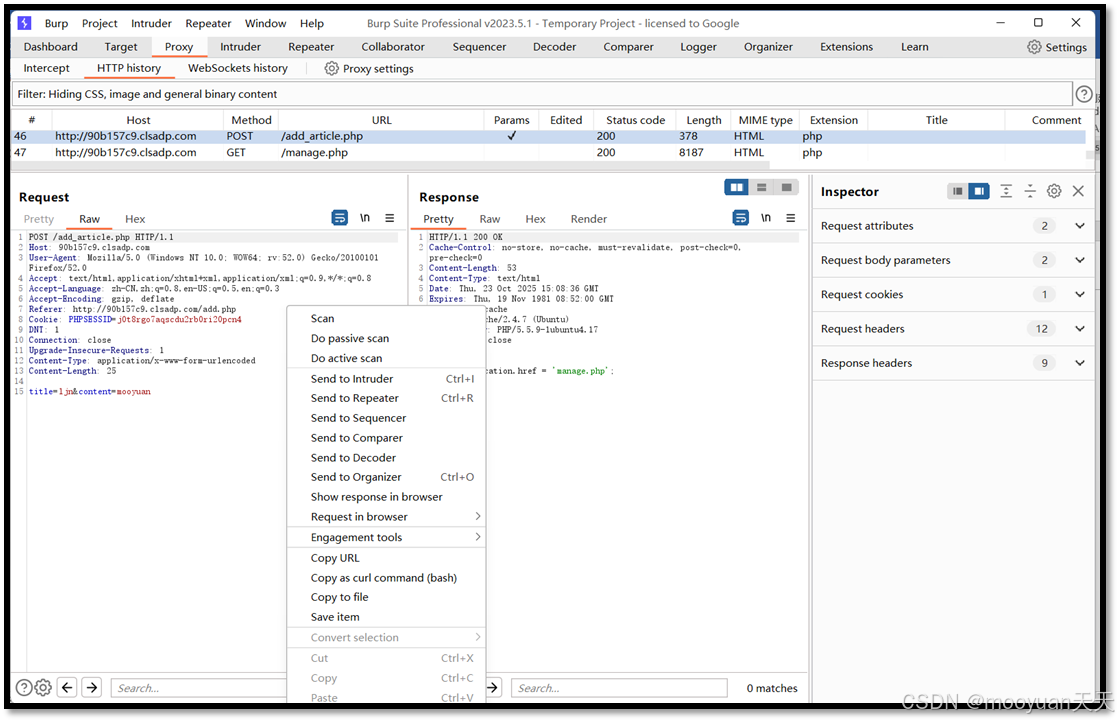
Task: Collapse all Inspector sections icon
Action: [1030, 191]
